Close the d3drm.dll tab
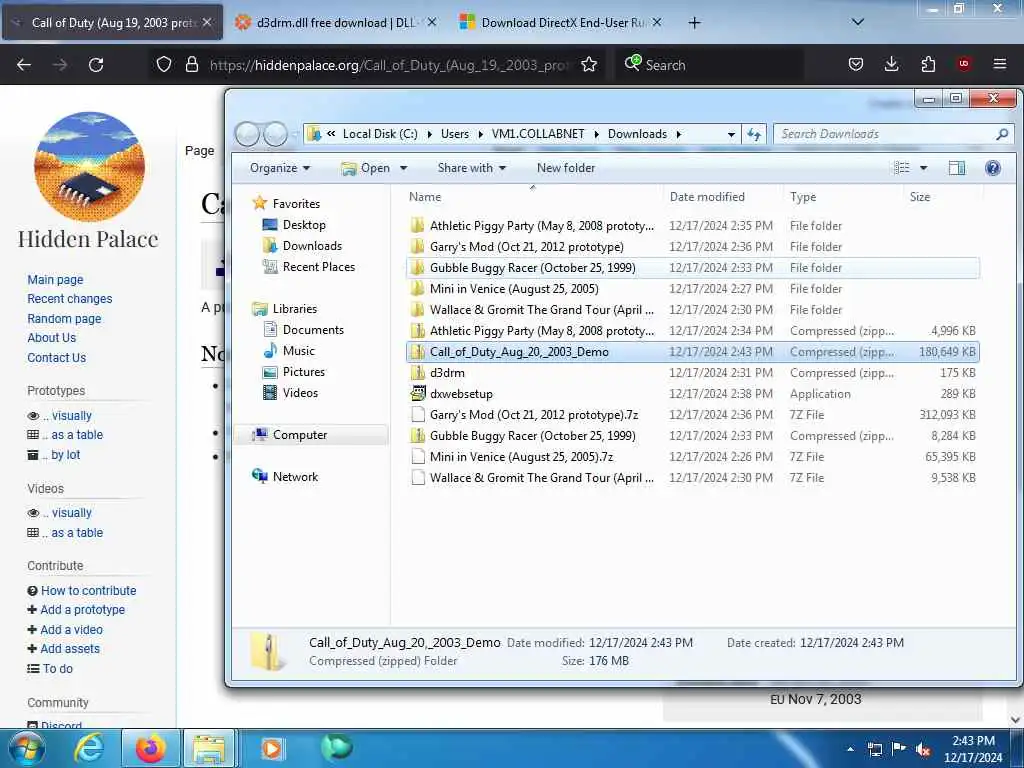This screenshot has height=768, width=1024. (432, 22)
